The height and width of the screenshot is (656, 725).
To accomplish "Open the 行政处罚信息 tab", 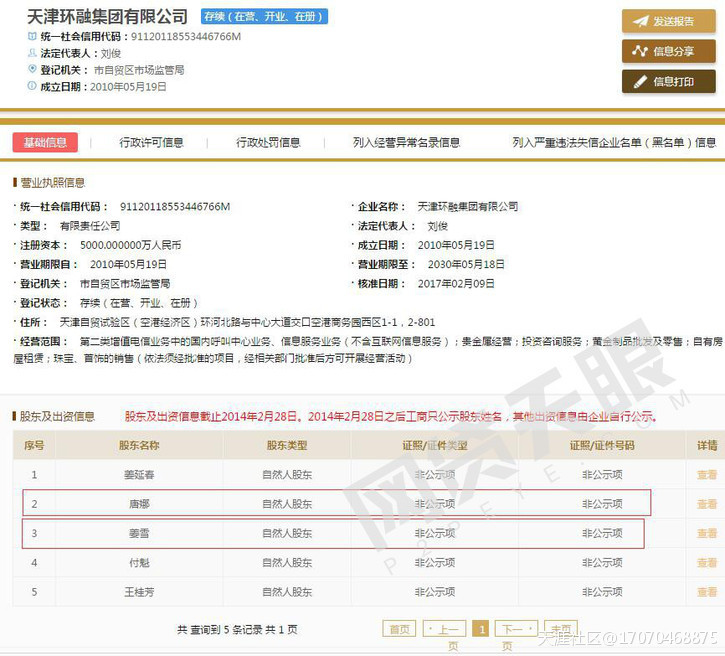I will pyautogui.click(x=268, y=143).
